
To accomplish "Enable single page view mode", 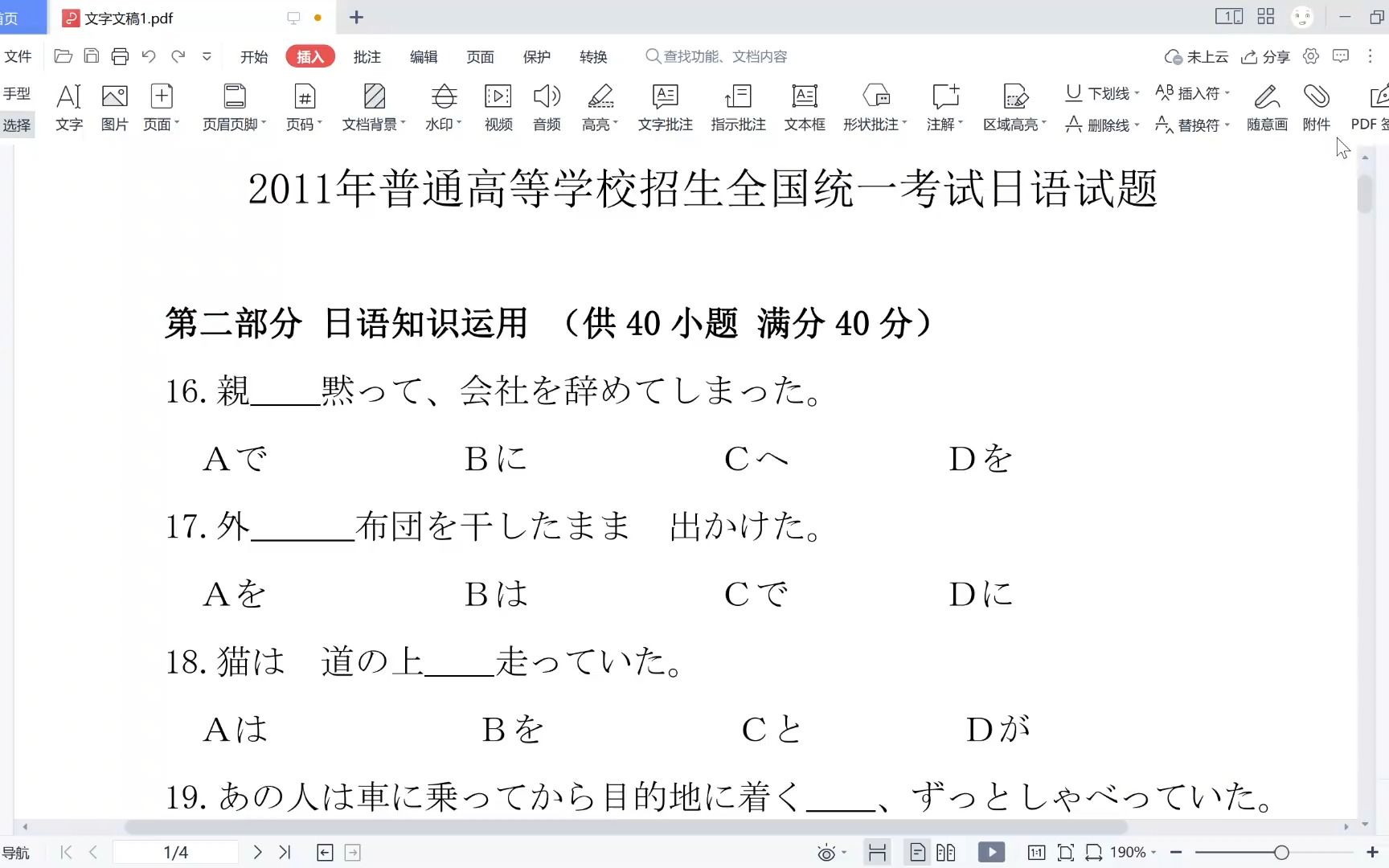I will 917,852.
